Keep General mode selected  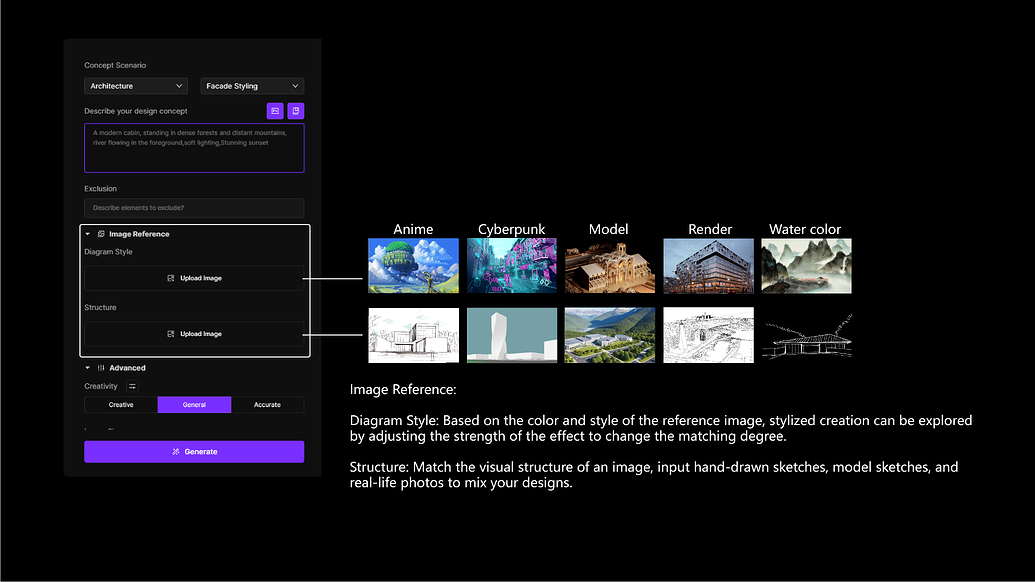[195, 404]
